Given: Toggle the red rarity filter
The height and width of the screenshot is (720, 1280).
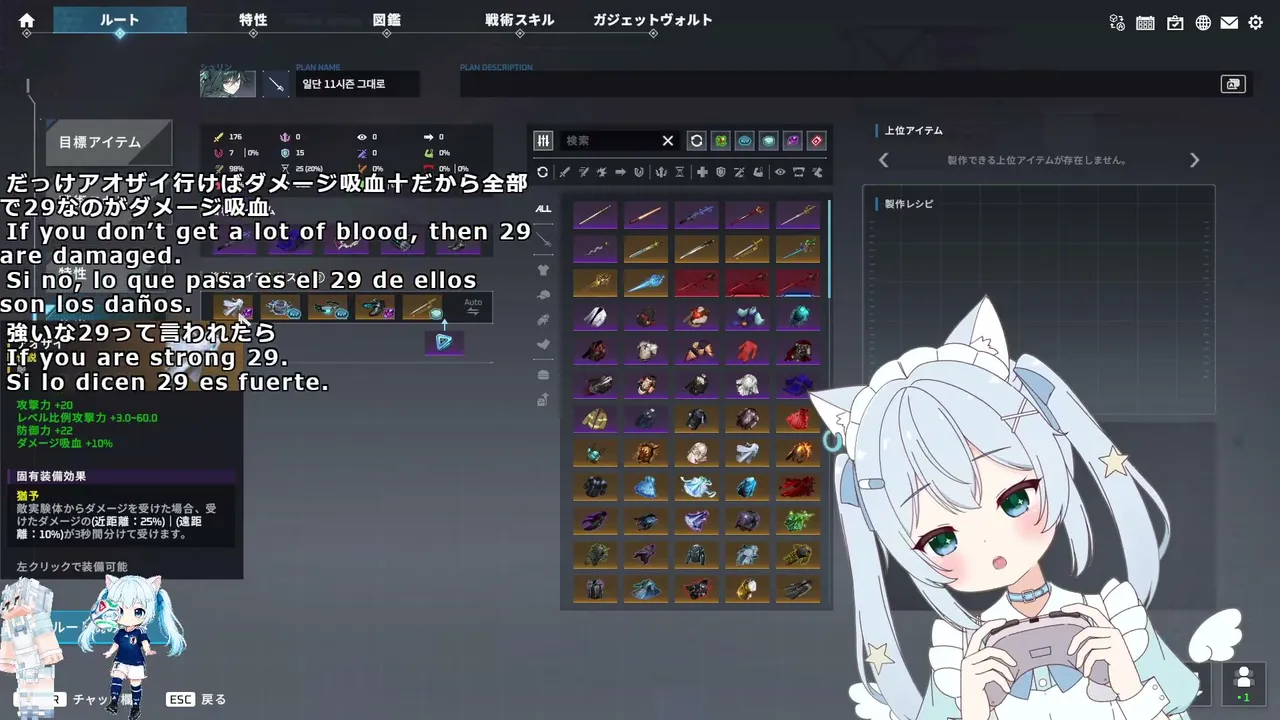Looking at the screenshot, I should pyautogui.click(x=817, y=141).
